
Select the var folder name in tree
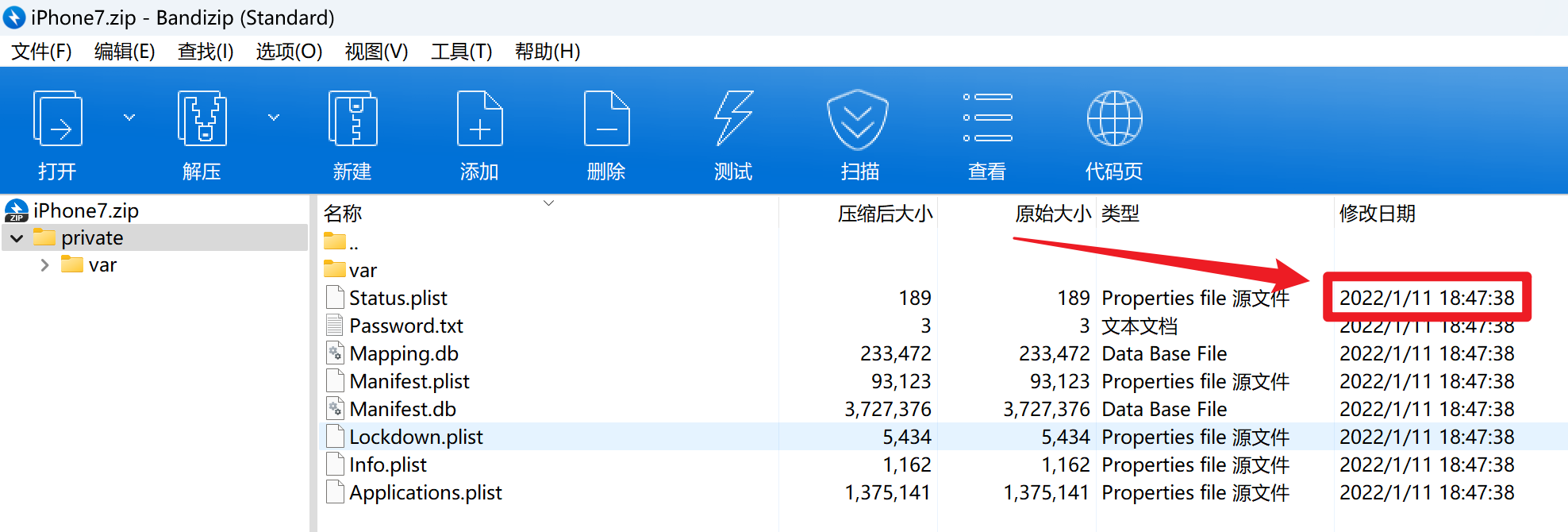(102, 265)
